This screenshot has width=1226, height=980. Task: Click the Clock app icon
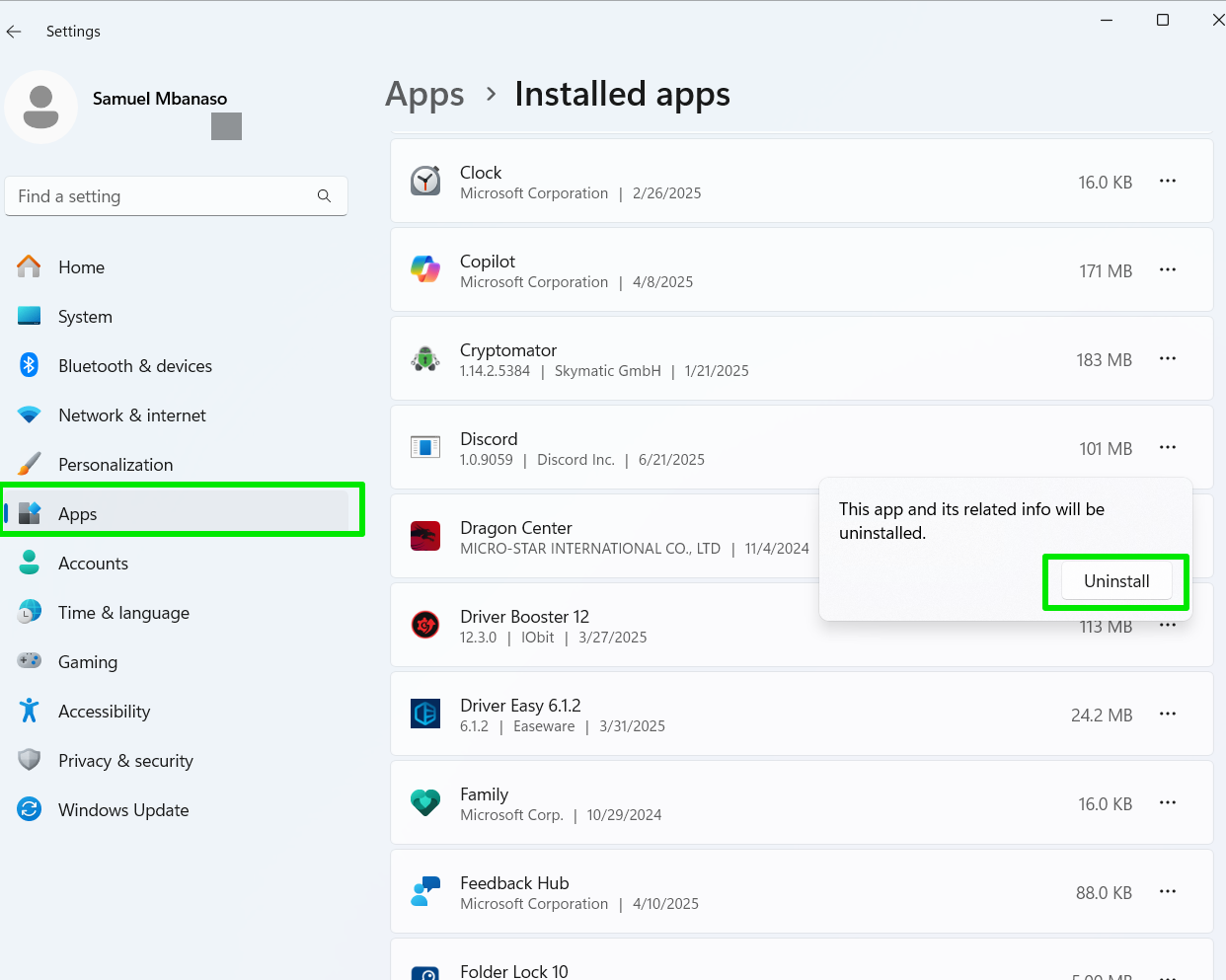(x=425, y=182)
